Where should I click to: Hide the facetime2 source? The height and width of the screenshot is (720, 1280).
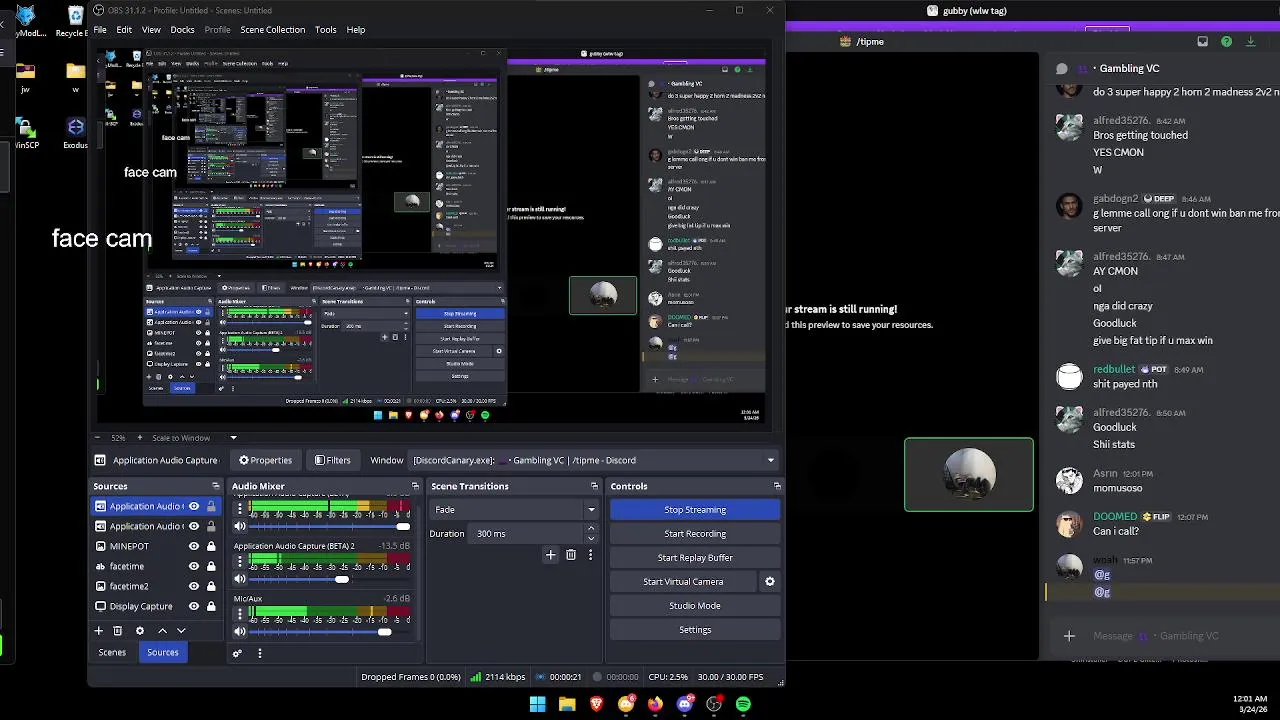point(194,586)
